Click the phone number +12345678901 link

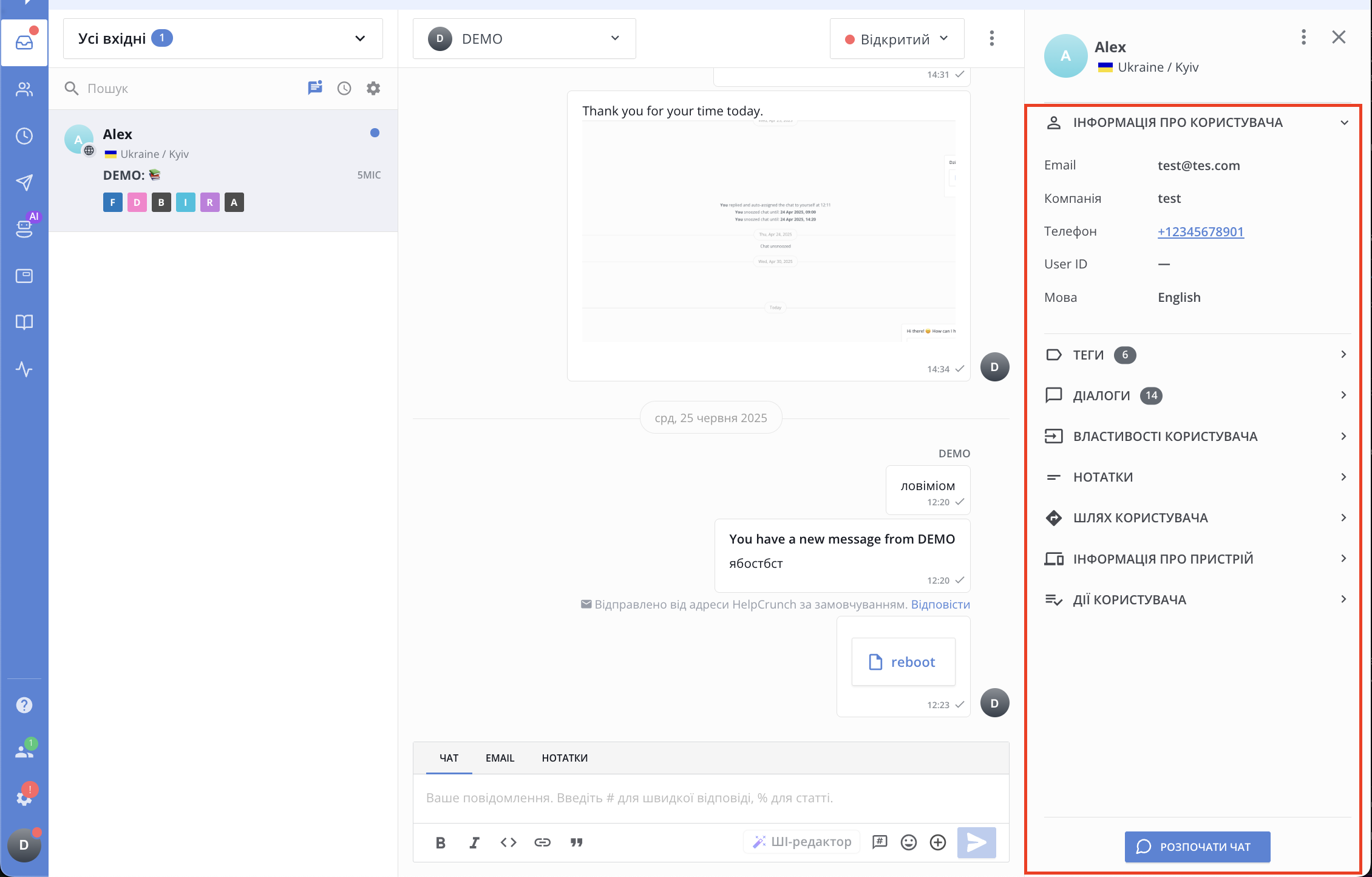[x=1200, y=232]
